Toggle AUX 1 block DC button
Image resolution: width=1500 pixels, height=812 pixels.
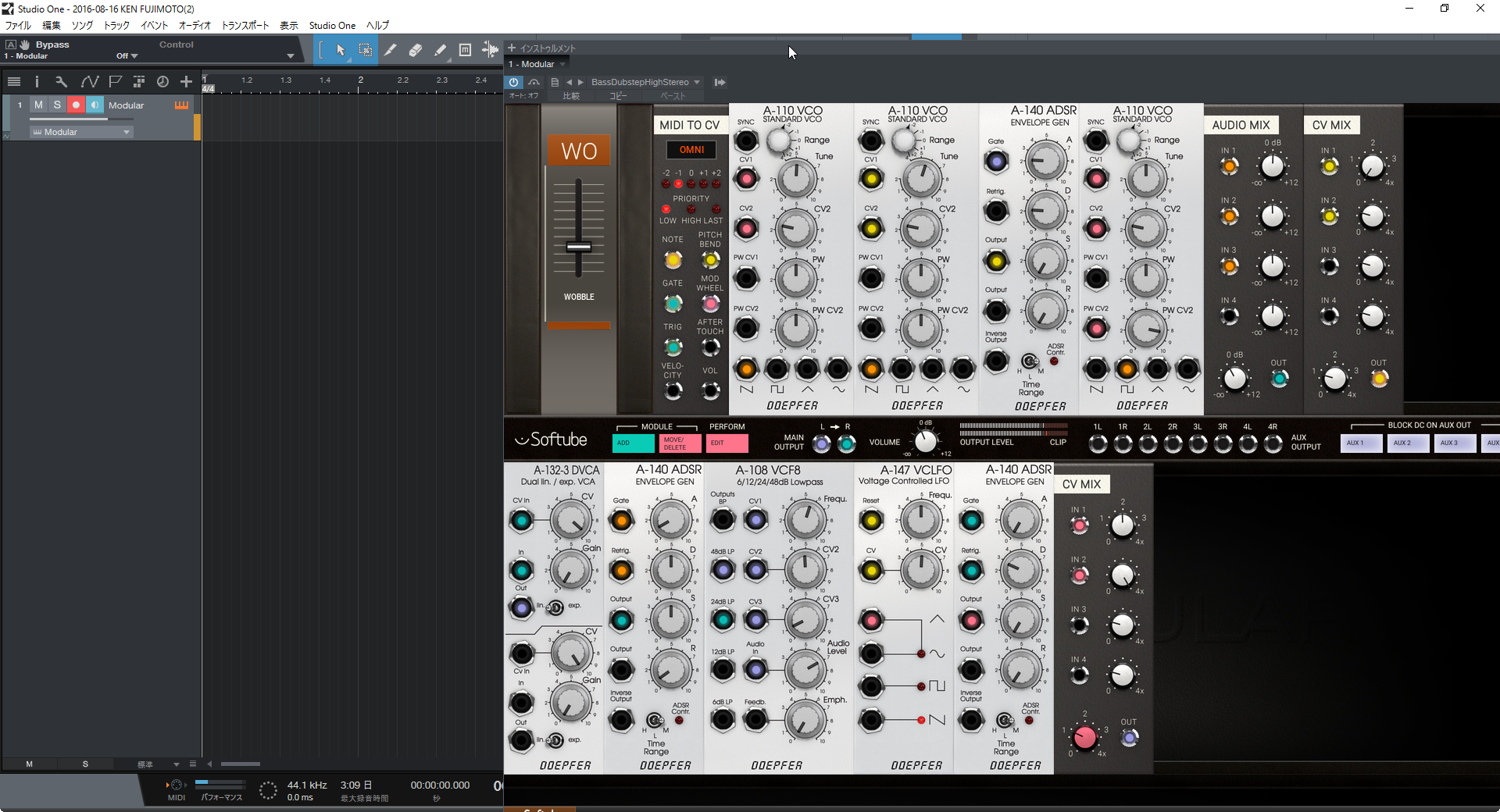[x=1360, y=443]
